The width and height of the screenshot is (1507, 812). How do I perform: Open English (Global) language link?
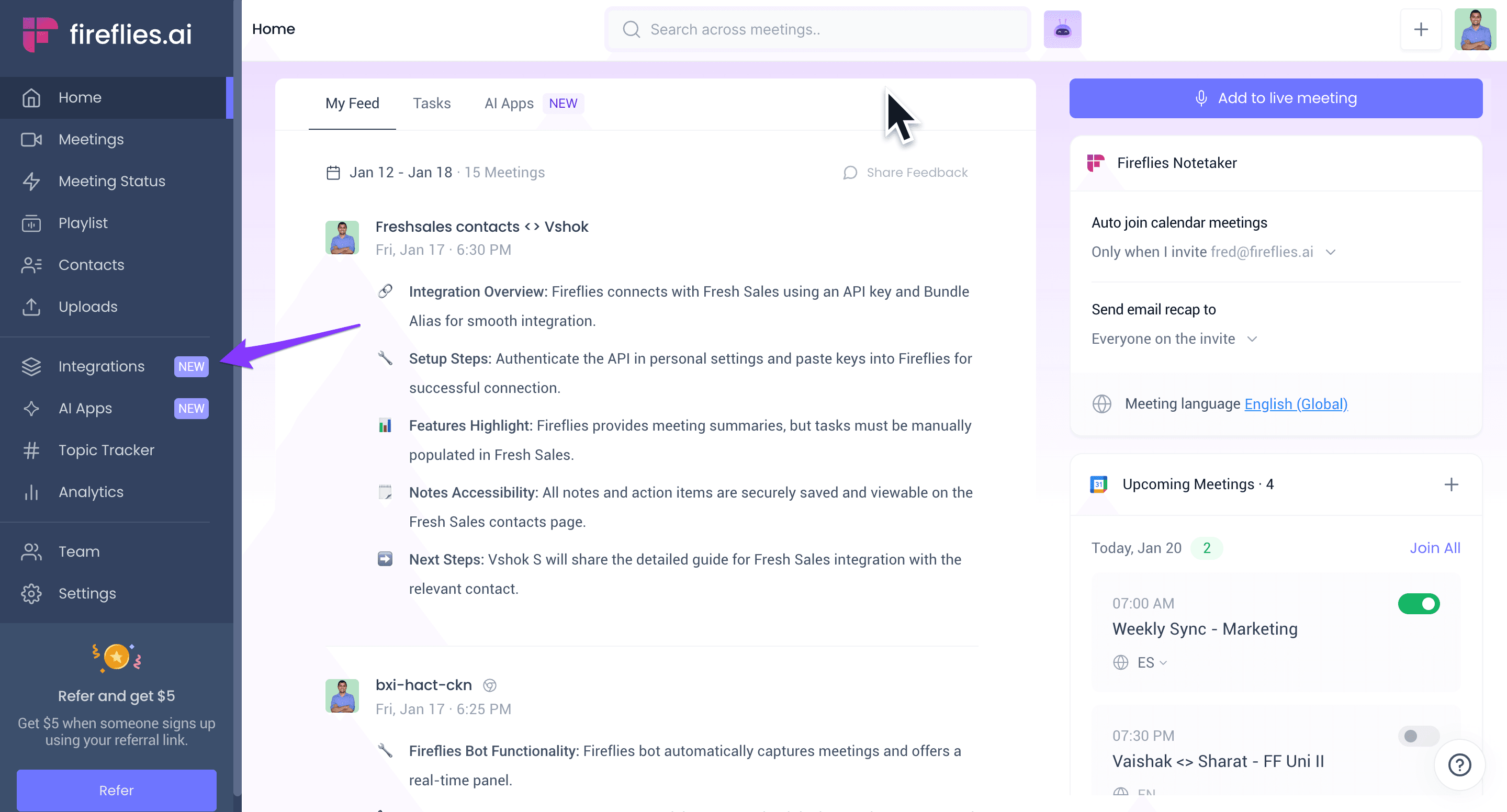(x=1296, y=404)
